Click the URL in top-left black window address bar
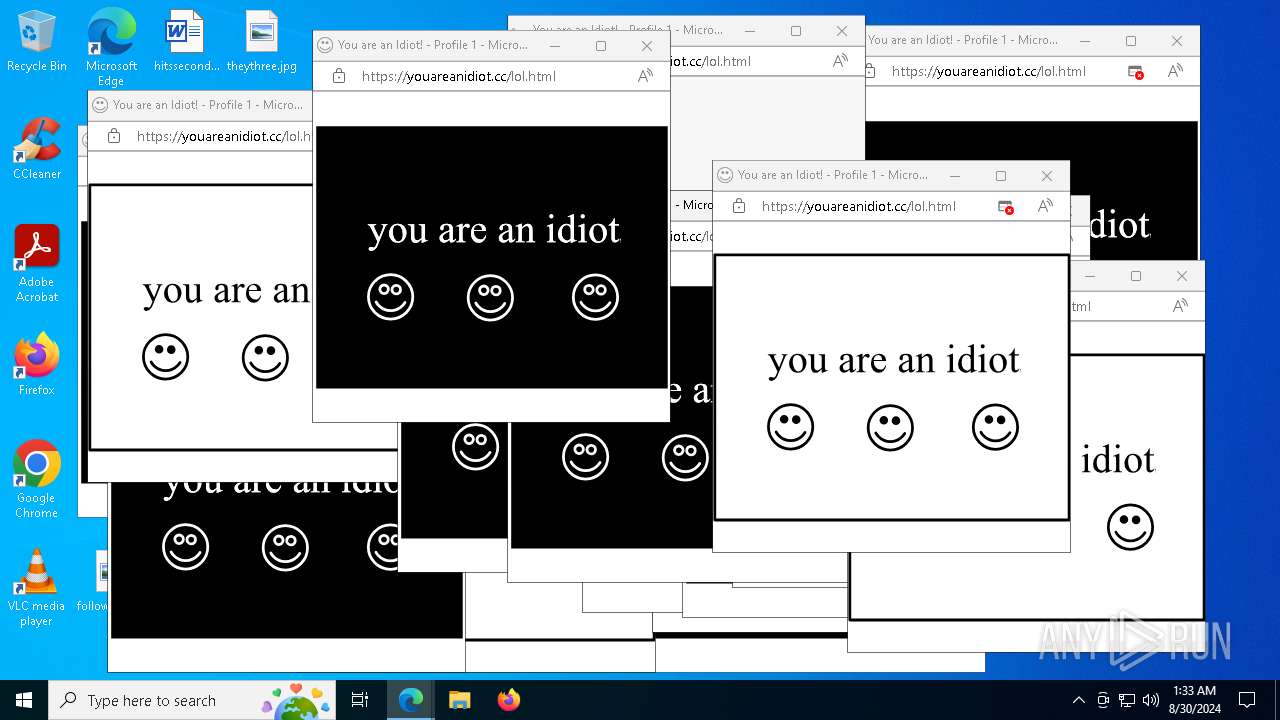The image size is (1280, 720). [459, 76]
